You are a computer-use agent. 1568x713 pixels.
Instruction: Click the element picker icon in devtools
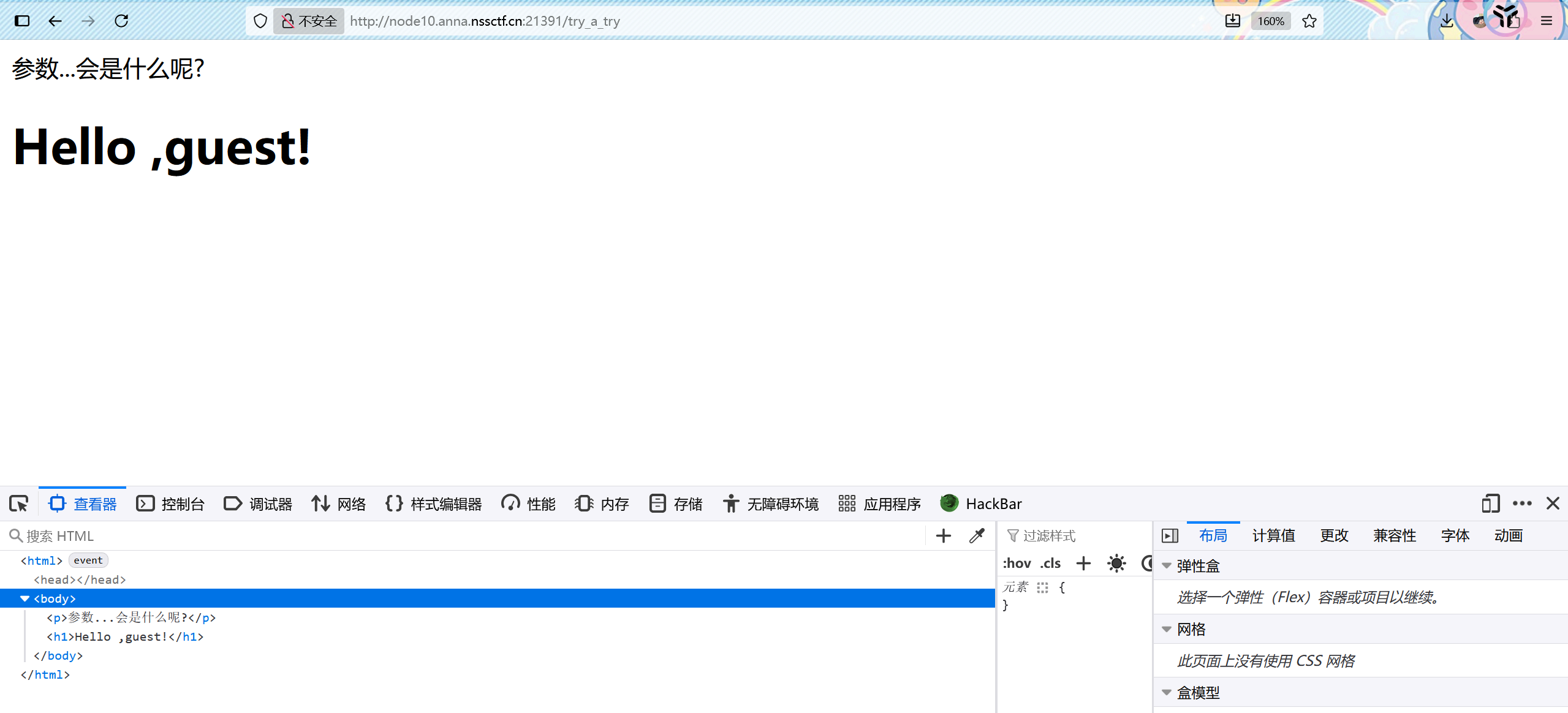click(19, 504)
